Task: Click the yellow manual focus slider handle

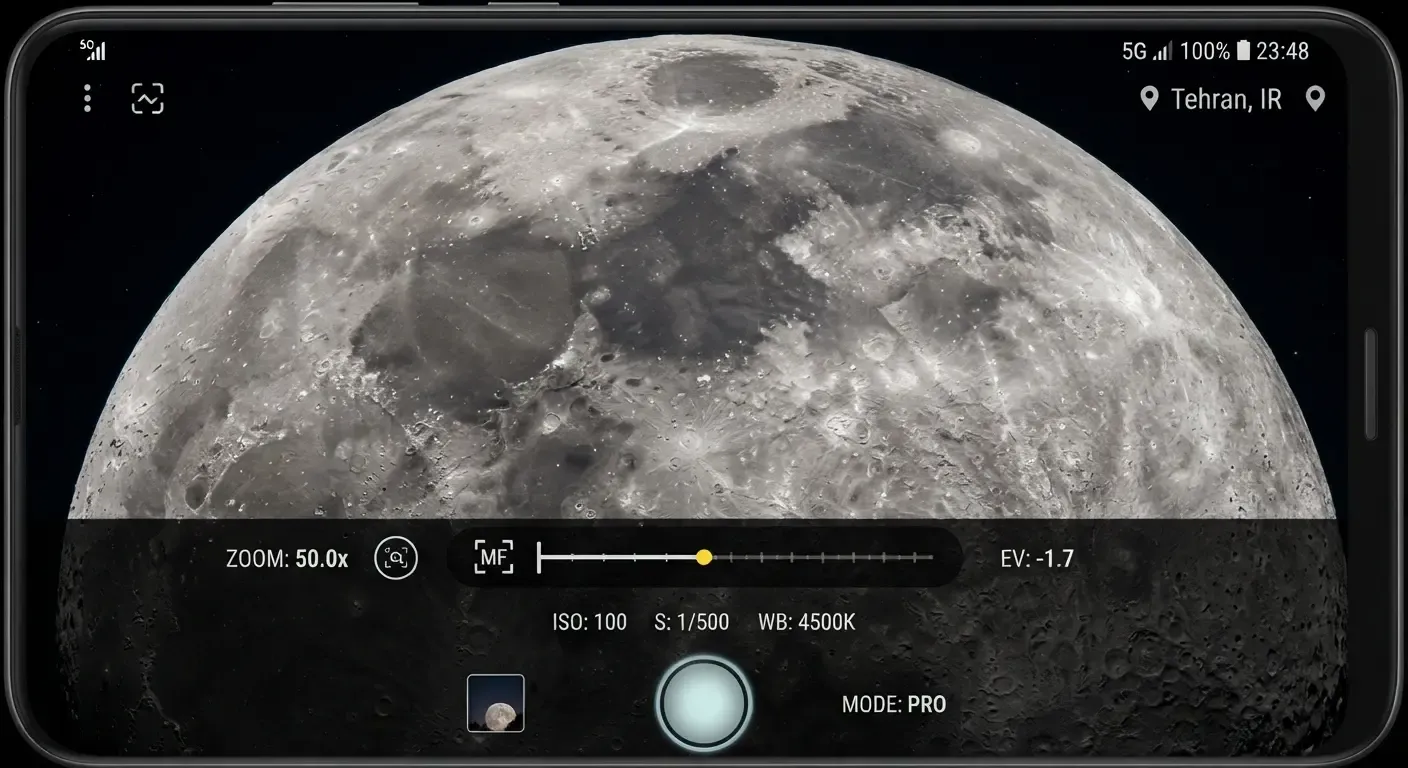Action: (704, 557)
